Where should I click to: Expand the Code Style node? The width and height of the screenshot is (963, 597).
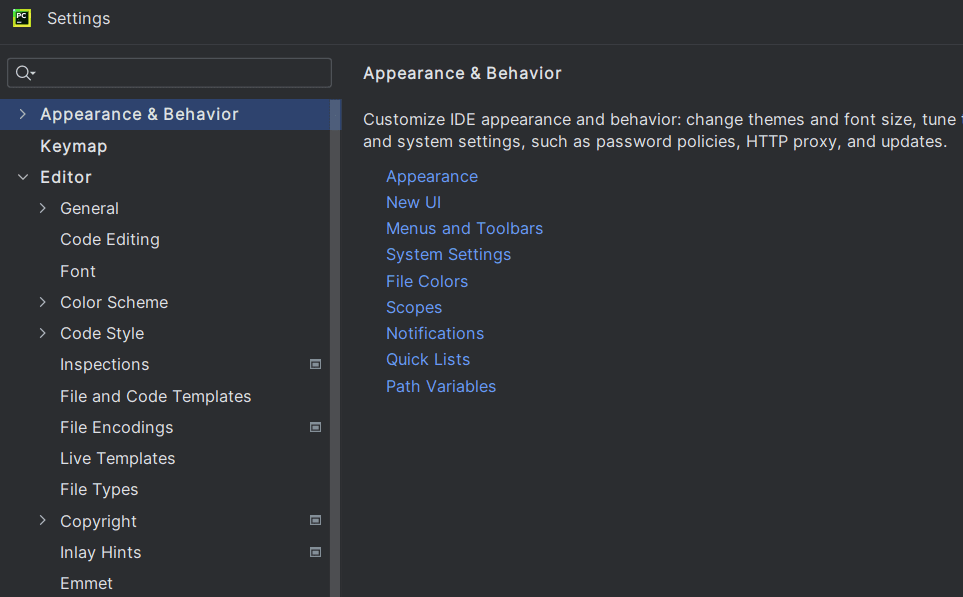(x=43, y=333)
